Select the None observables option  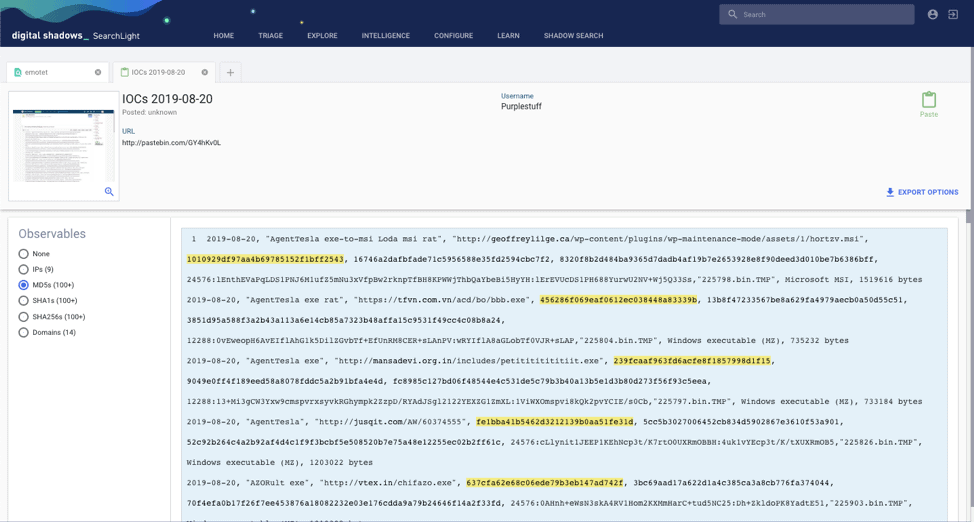click(24, 254)
